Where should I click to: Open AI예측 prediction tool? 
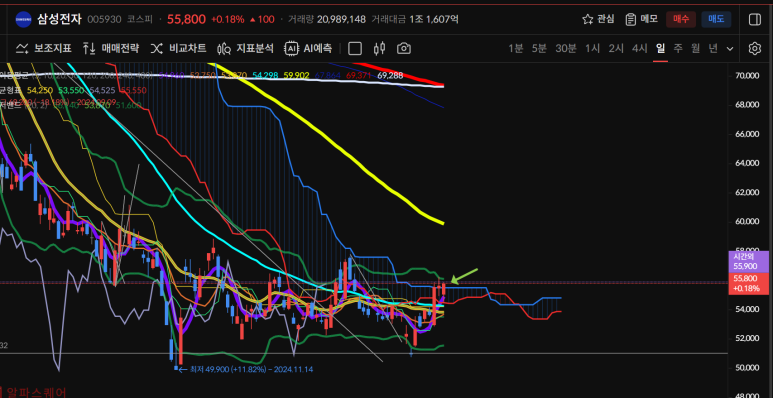pyautogui.click(x=308, y=48)
